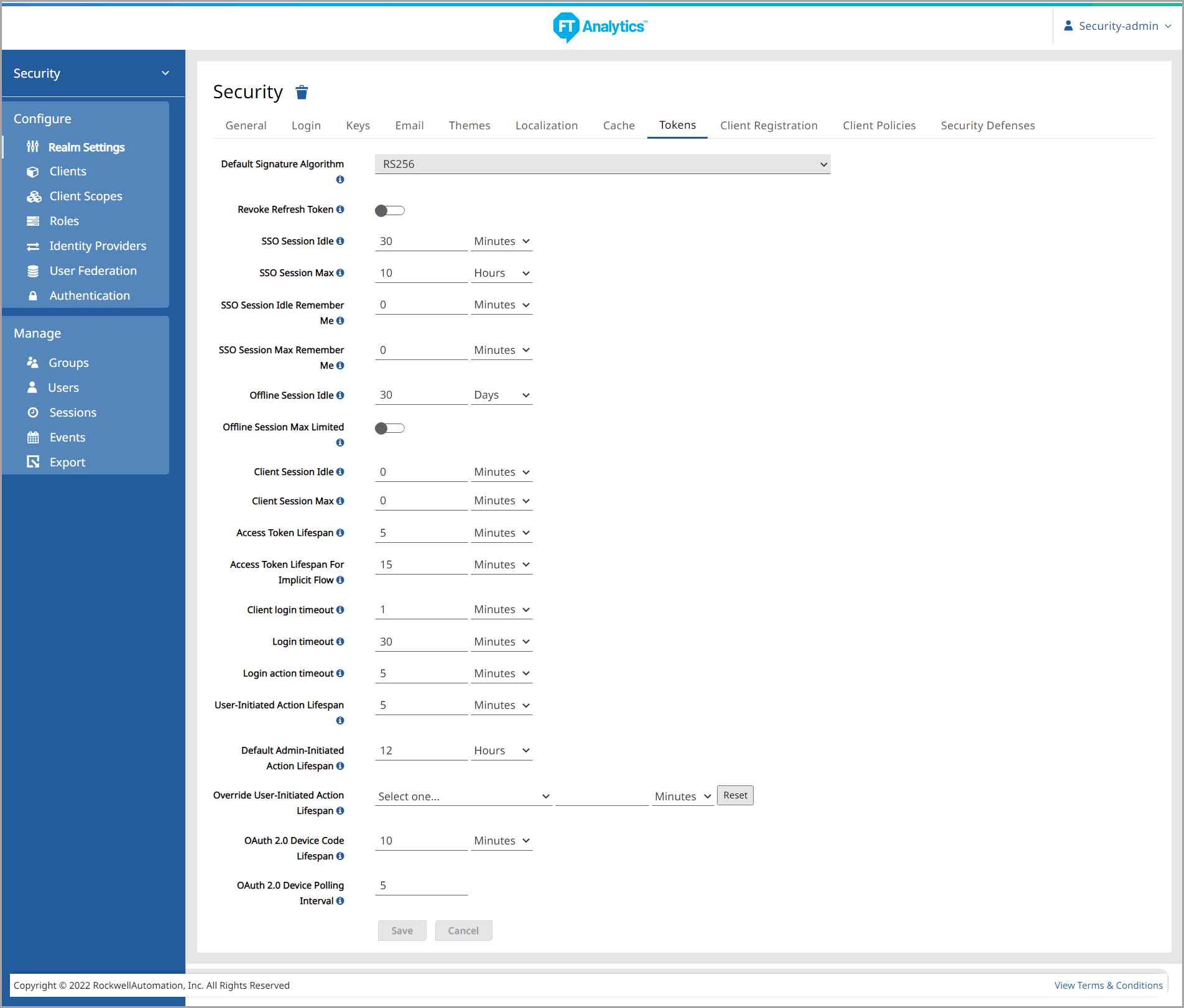Click the info icon for Offline Session Max Limited
The height and width of the screenshot is (1008, 1184).
tap(340, 443)
